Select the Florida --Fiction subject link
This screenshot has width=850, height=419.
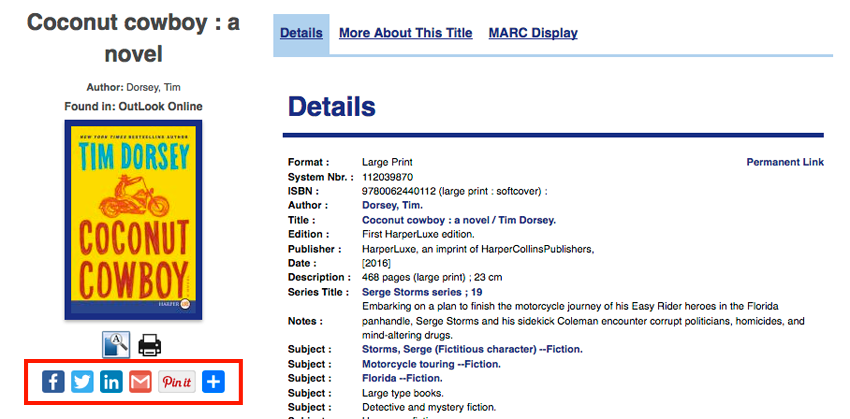click(x=402, y=378)
